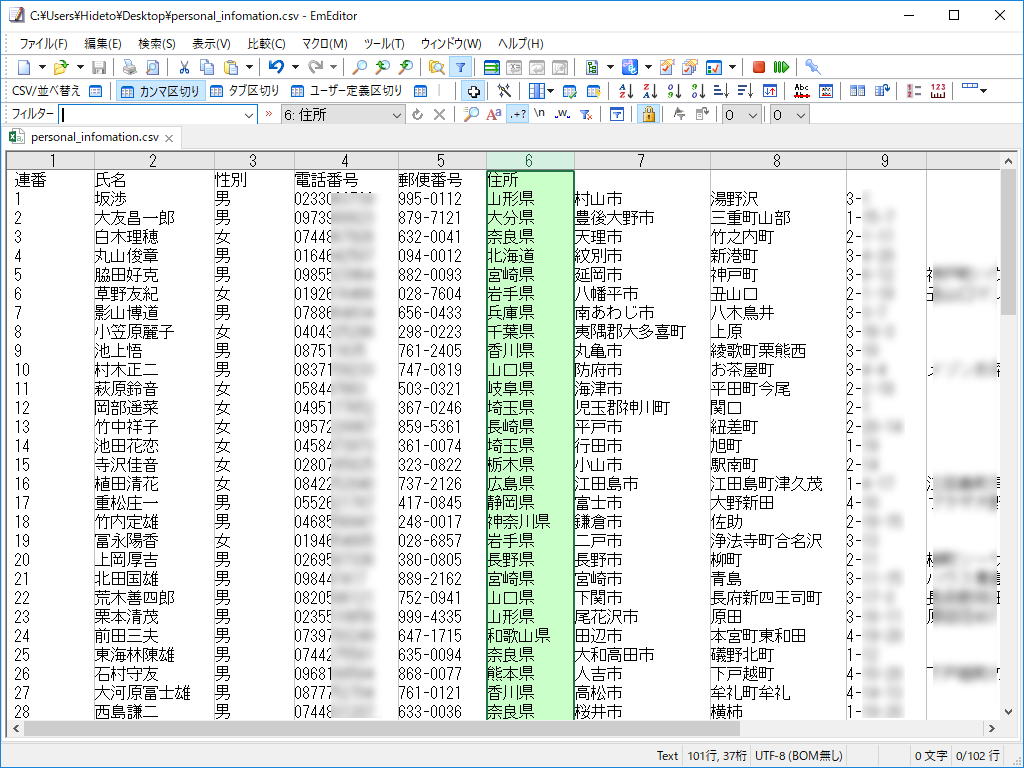
Task: Click Text mode in status bar
Action: [667, 756]
